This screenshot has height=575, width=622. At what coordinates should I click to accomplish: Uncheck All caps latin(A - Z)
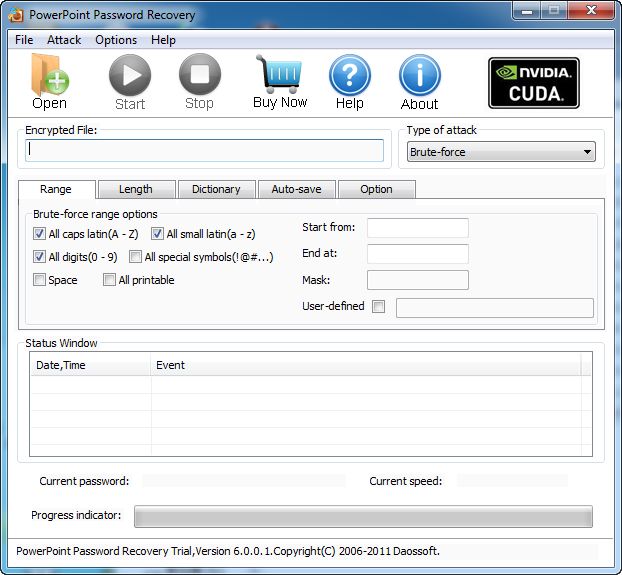point(40,234)
